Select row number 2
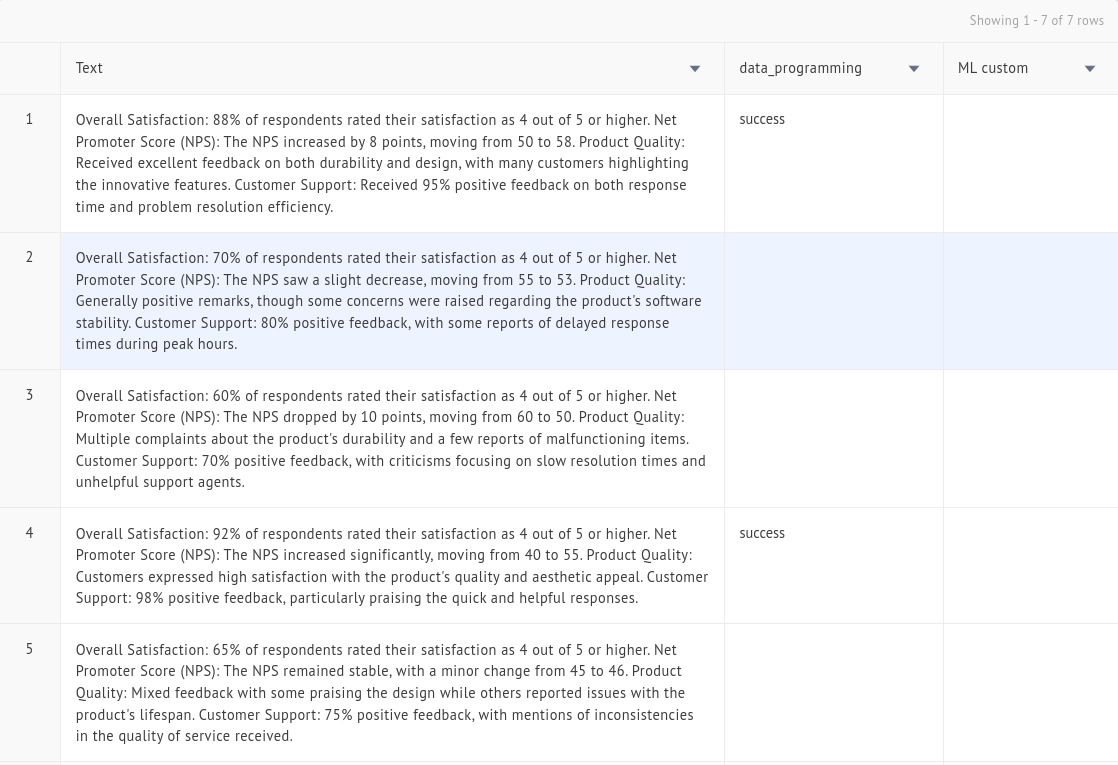This screenshot has width=1118, height=765. [29, 257]
